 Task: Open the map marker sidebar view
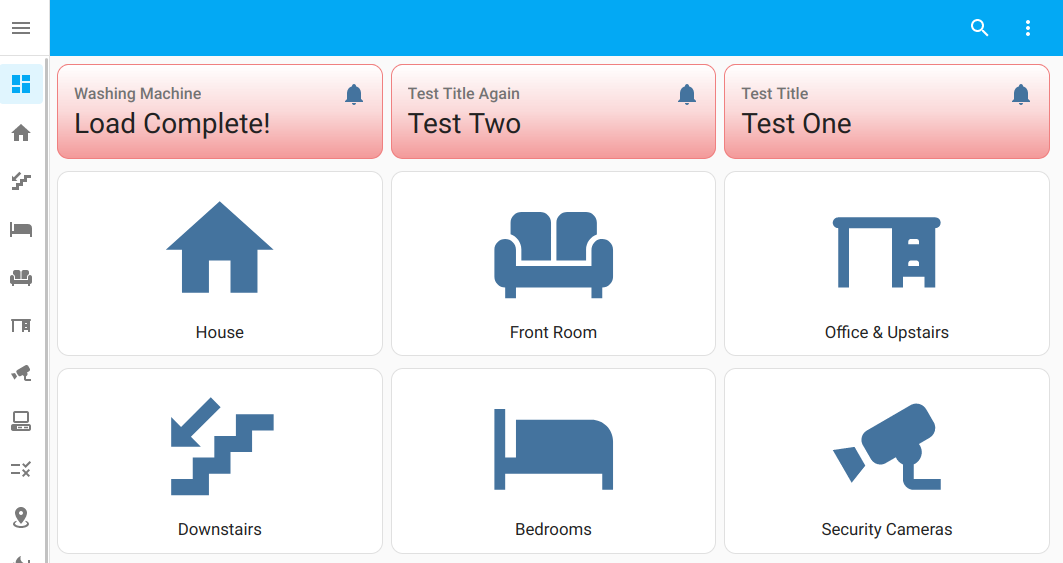pos(21,517)
